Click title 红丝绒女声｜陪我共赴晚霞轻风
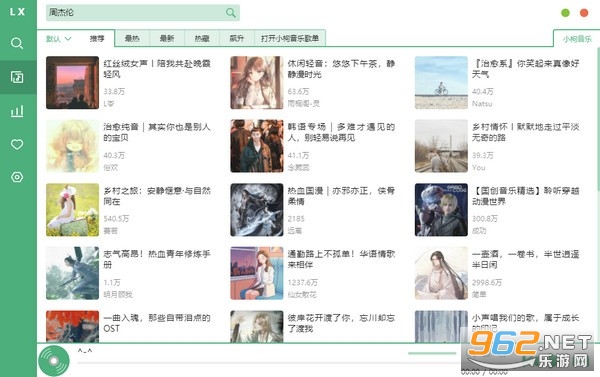 click(x=157, y=69)
